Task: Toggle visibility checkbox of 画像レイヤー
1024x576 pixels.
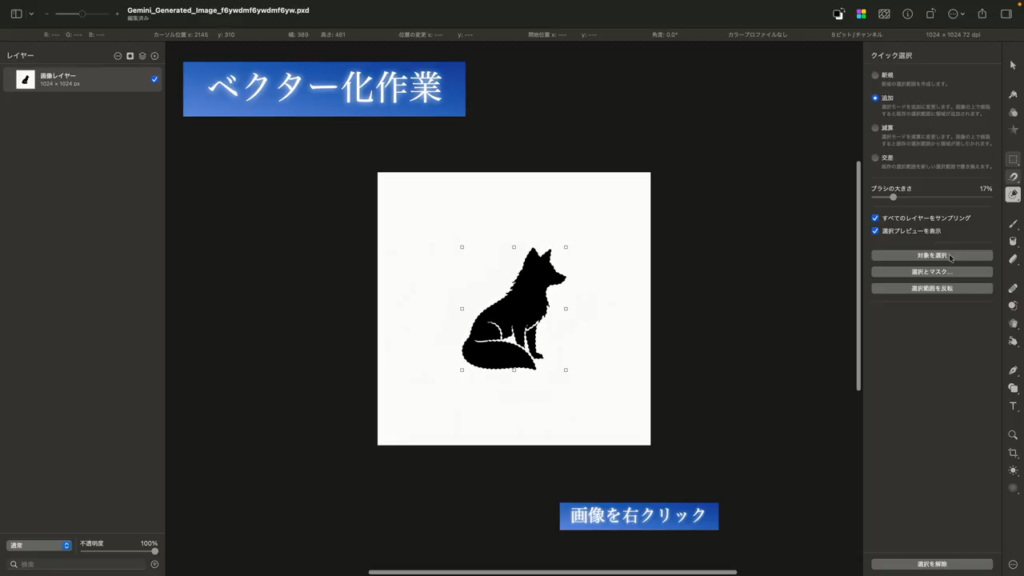Action: [x=154, y=79]
